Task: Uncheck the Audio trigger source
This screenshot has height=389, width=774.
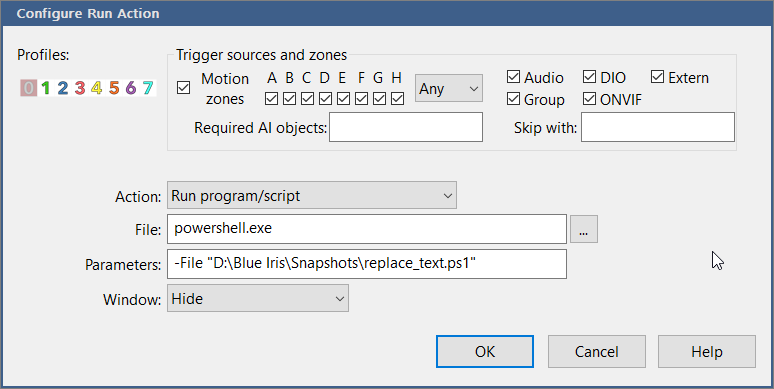Action: (513, 77)
